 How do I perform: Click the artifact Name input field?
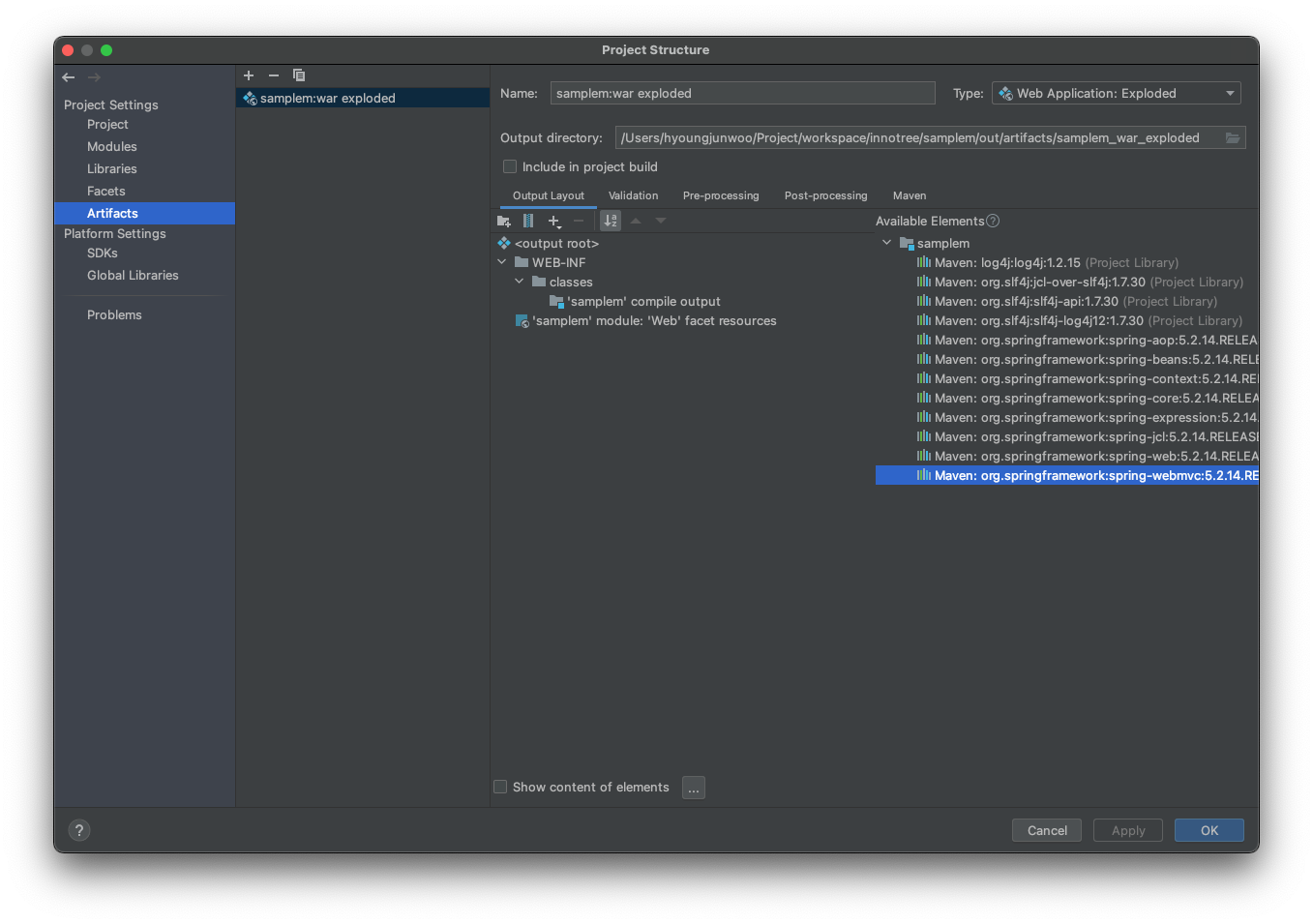742,93
